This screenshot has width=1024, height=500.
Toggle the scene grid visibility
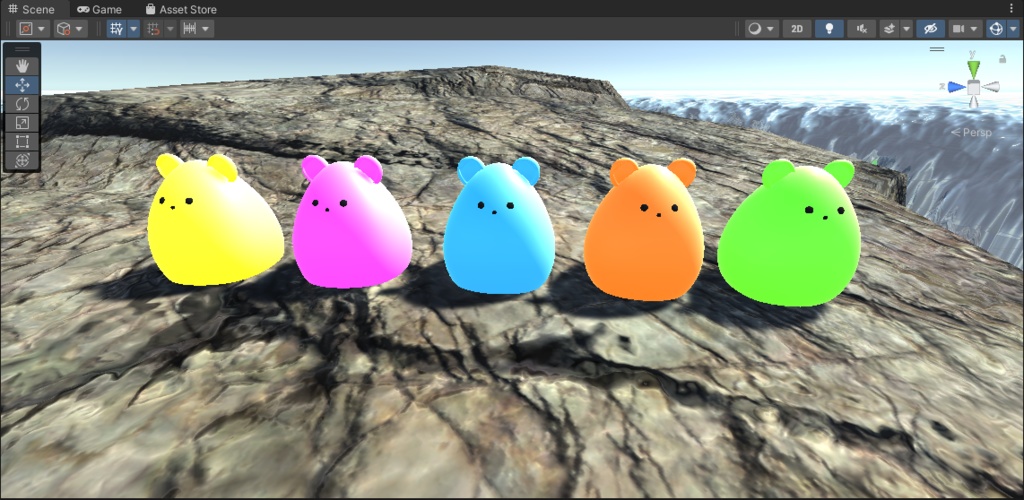pos(116,29)
